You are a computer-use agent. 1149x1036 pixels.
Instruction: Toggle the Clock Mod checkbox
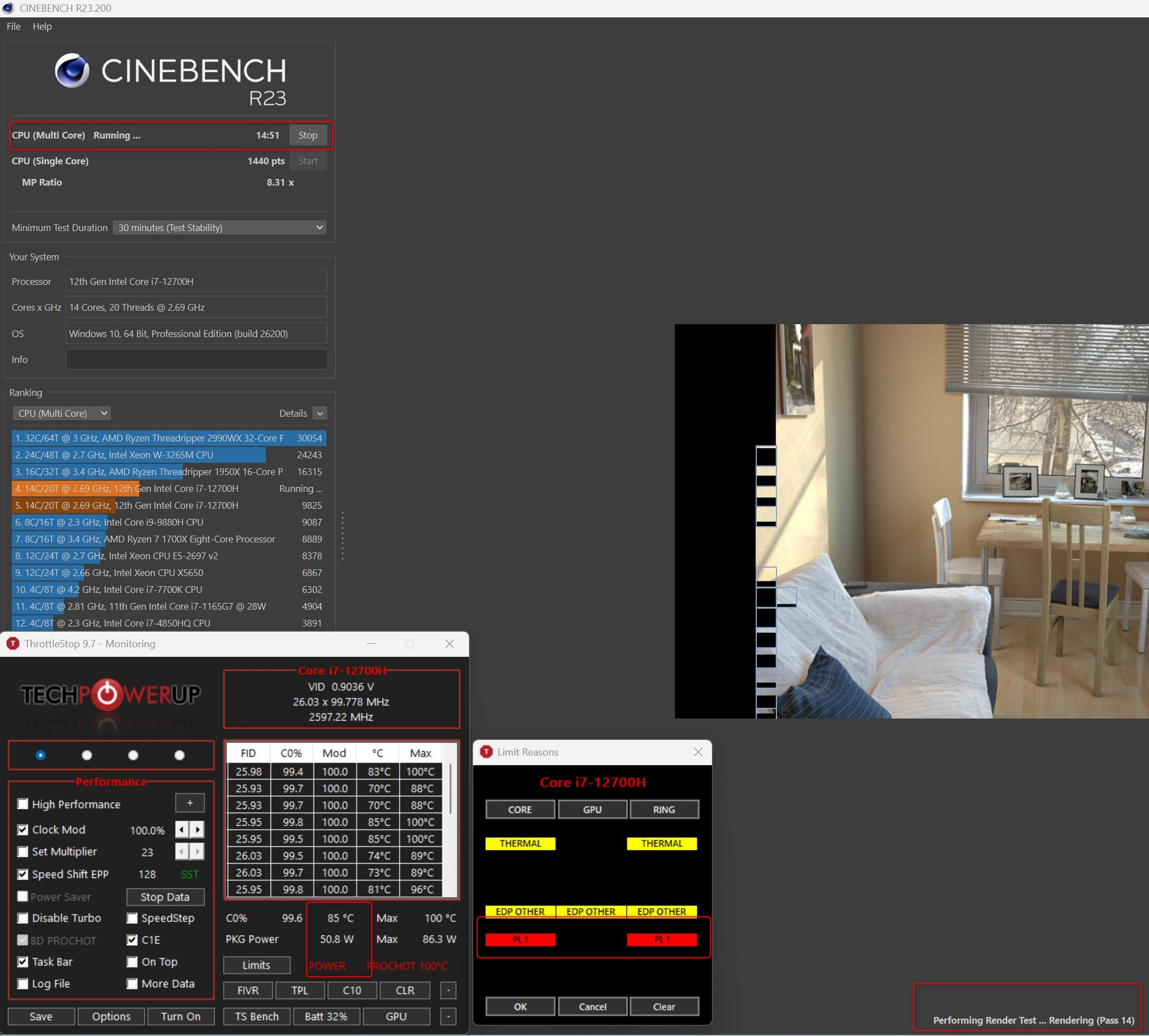23,830
